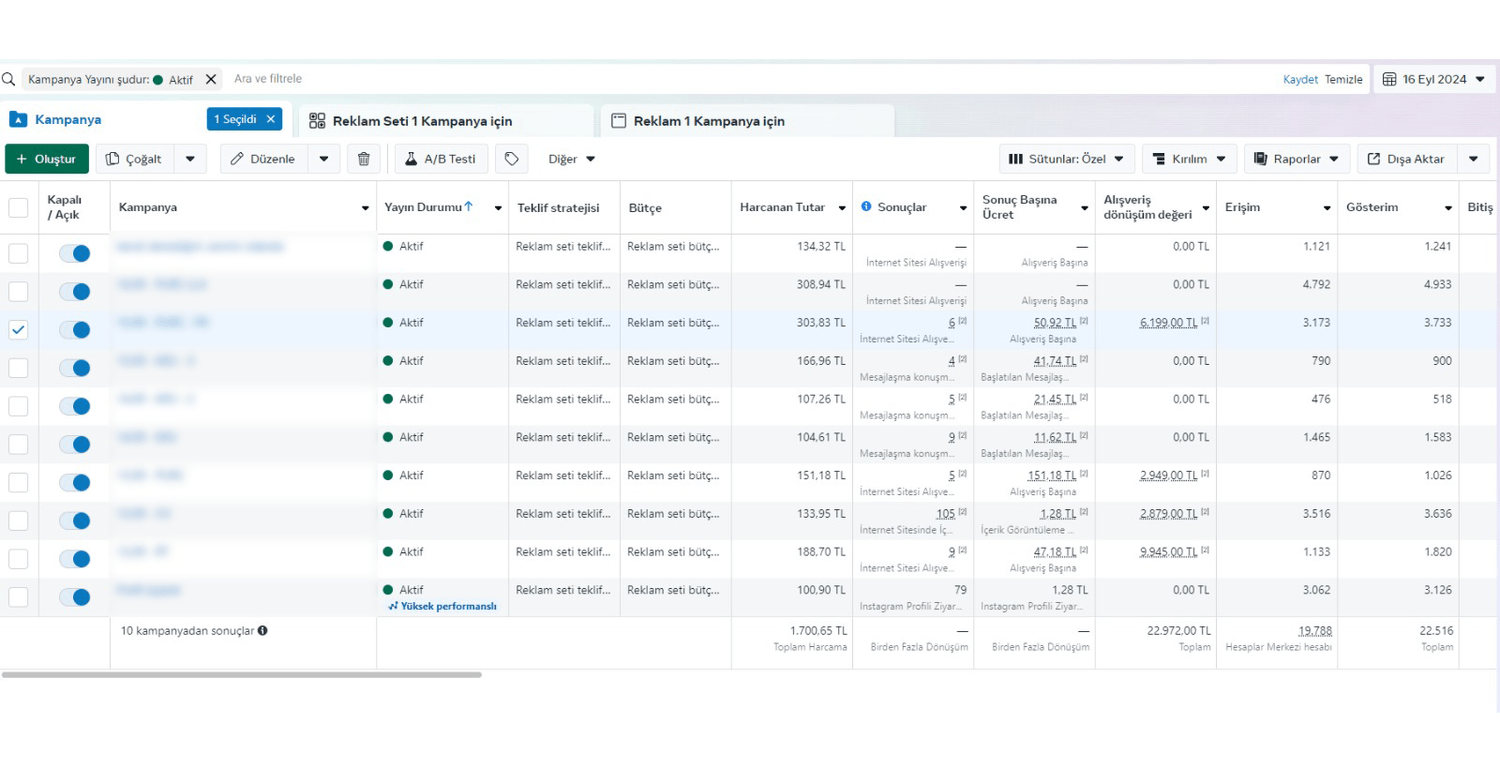The image size is (1500, 771).
Task: Click the horizontal scrollbar below table
Action: pyautogui.click(x=241, y=675)
